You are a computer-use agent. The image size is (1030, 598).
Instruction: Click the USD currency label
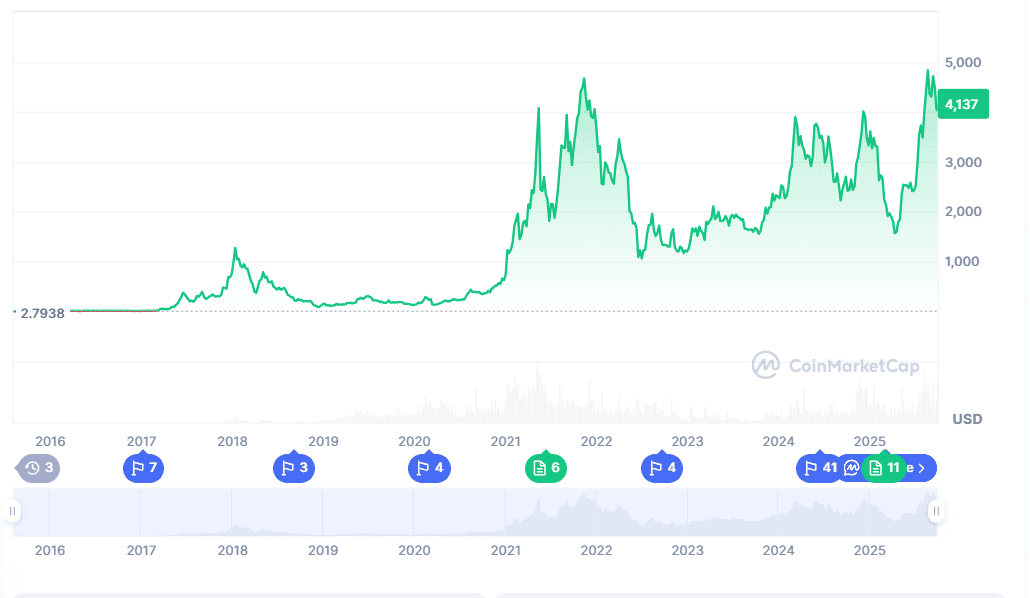click(x=966, y=419)
